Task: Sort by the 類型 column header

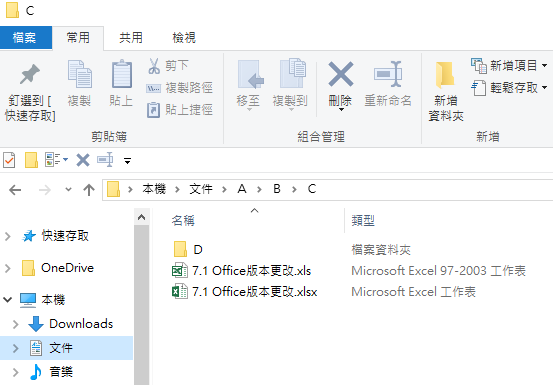Action: (x=363, y=221)
